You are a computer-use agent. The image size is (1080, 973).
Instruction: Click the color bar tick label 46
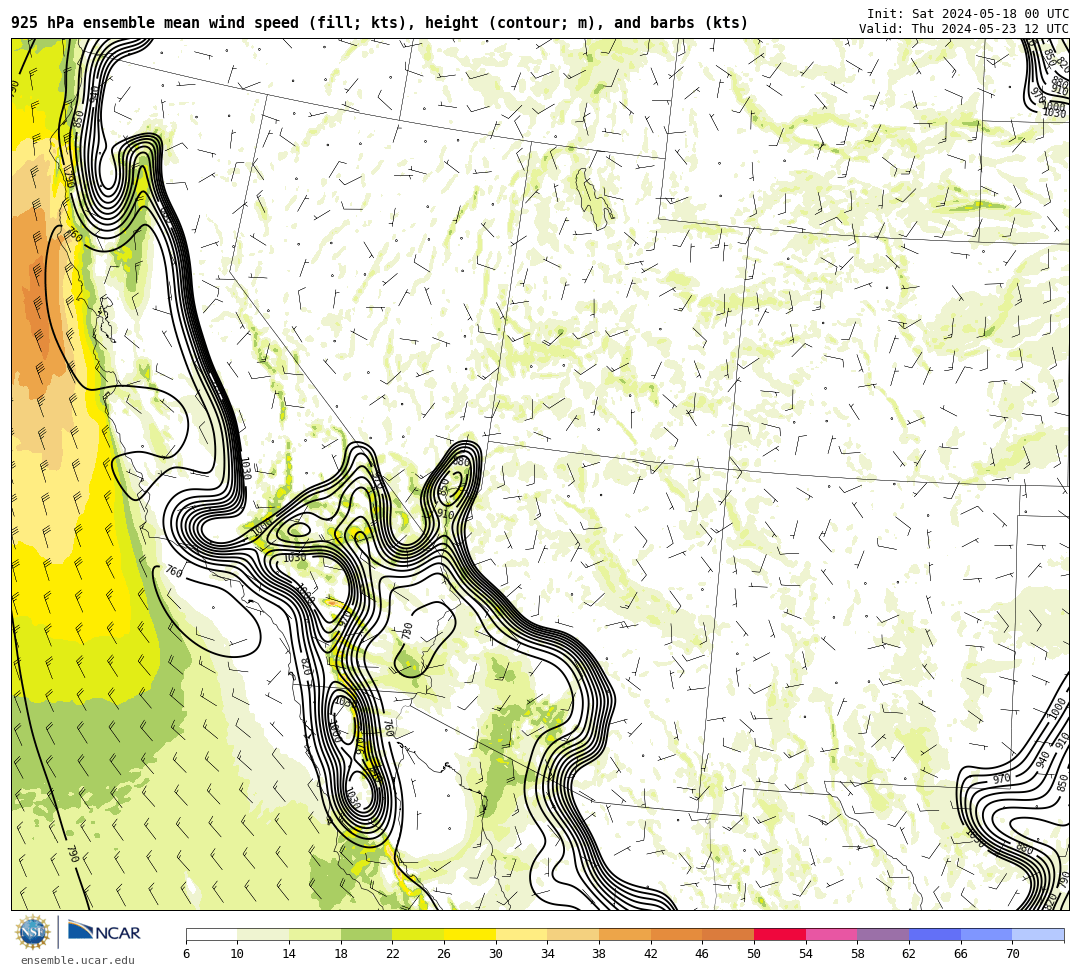coord(702,954)
